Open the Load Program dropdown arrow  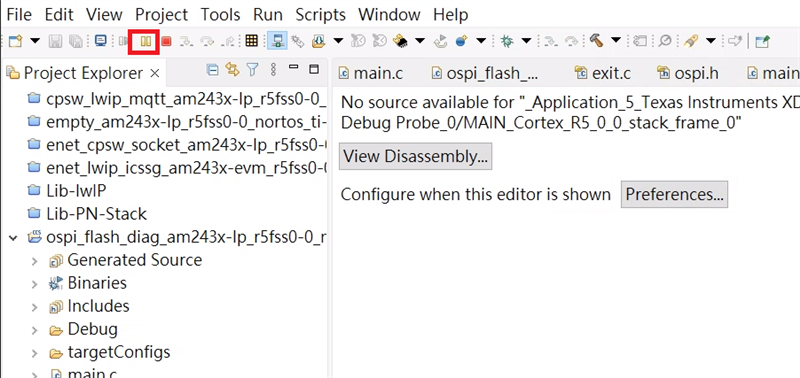pyautogui.click(x=338, y=41)
